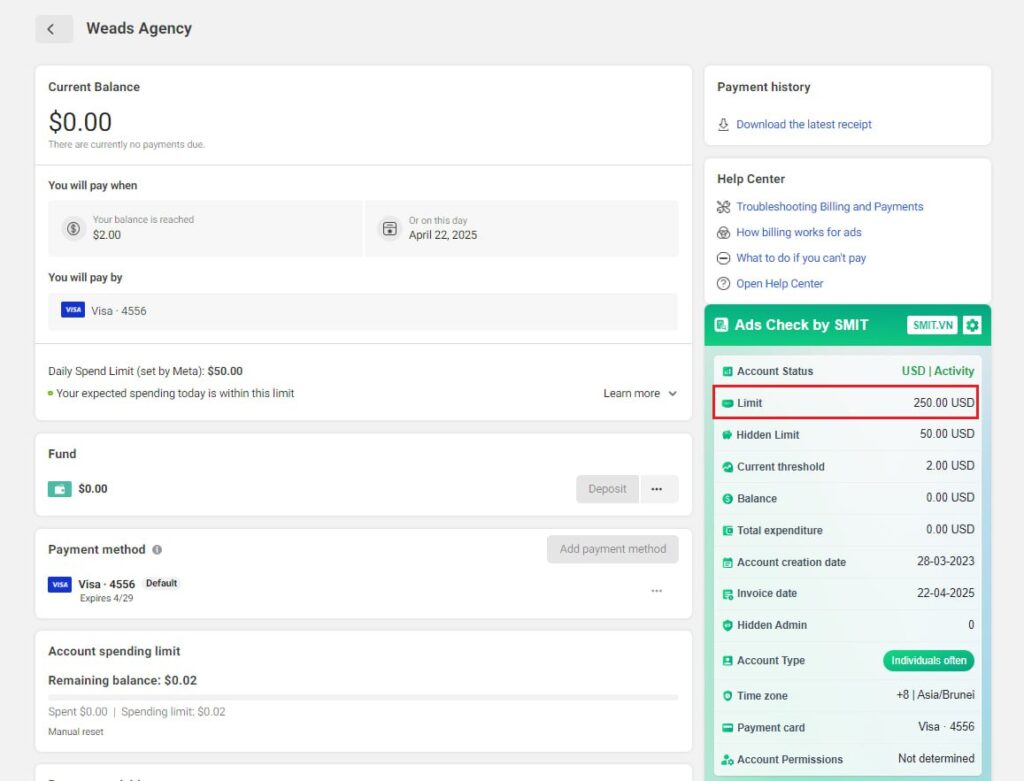Click the Open Help Center question icon

723,283
